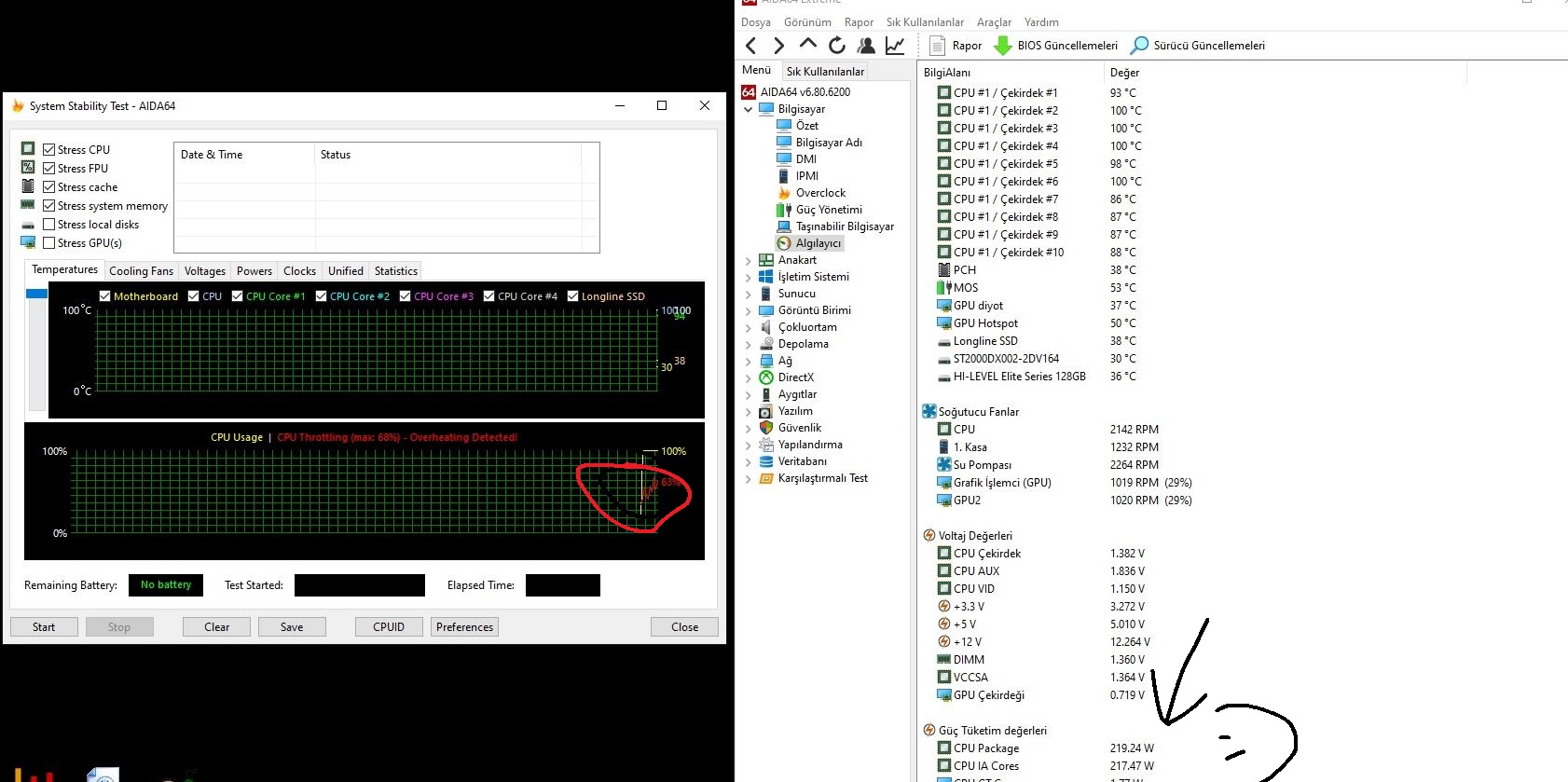The width and height of the screenshot is (1568, 782).
Task: Click the Stress local disks drive icon
Action: coord(28,225)
